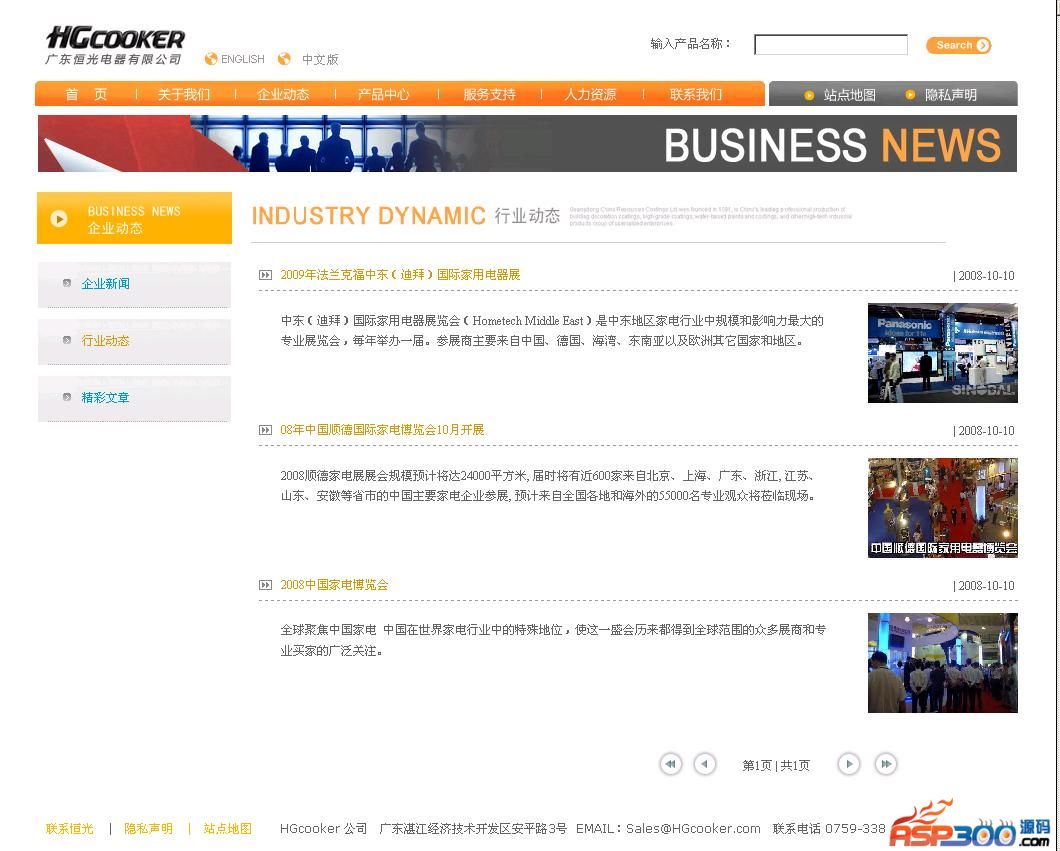Click the HGcooker logo
Viewport: 1060px width, 851px height.
tap(115, 46)
